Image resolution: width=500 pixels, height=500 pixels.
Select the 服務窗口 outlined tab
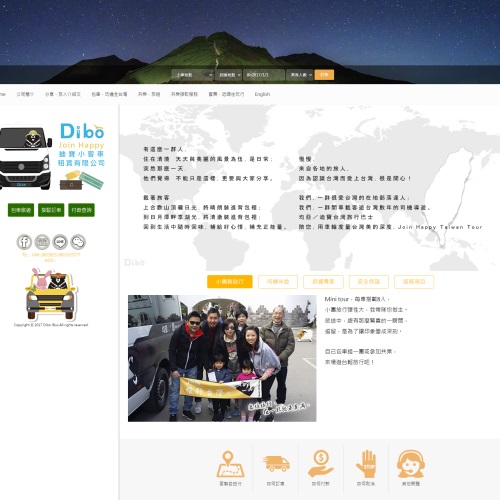pos(414,282)
